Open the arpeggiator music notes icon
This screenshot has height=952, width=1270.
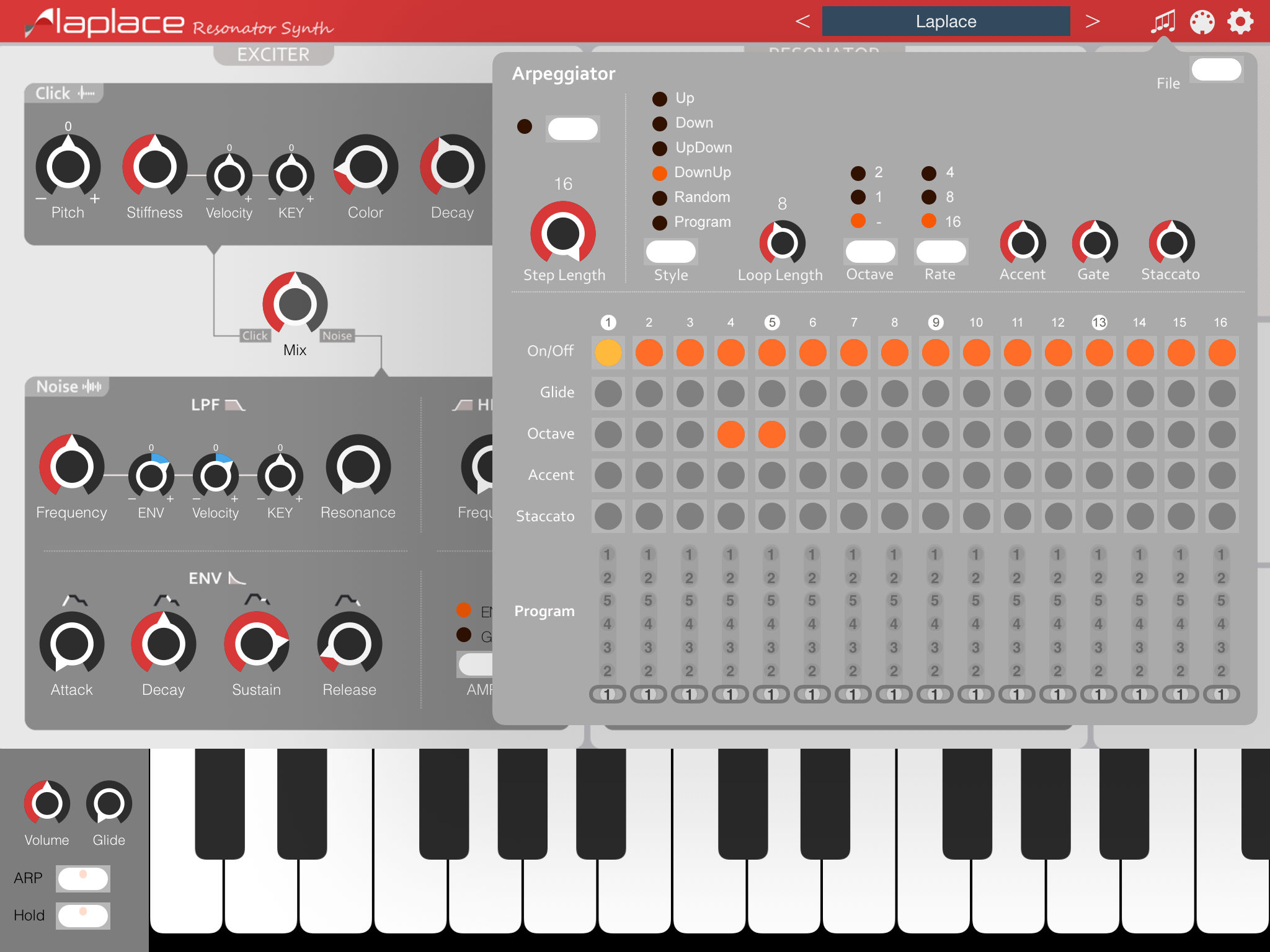pyautogui.click(x=1163, y=22)
